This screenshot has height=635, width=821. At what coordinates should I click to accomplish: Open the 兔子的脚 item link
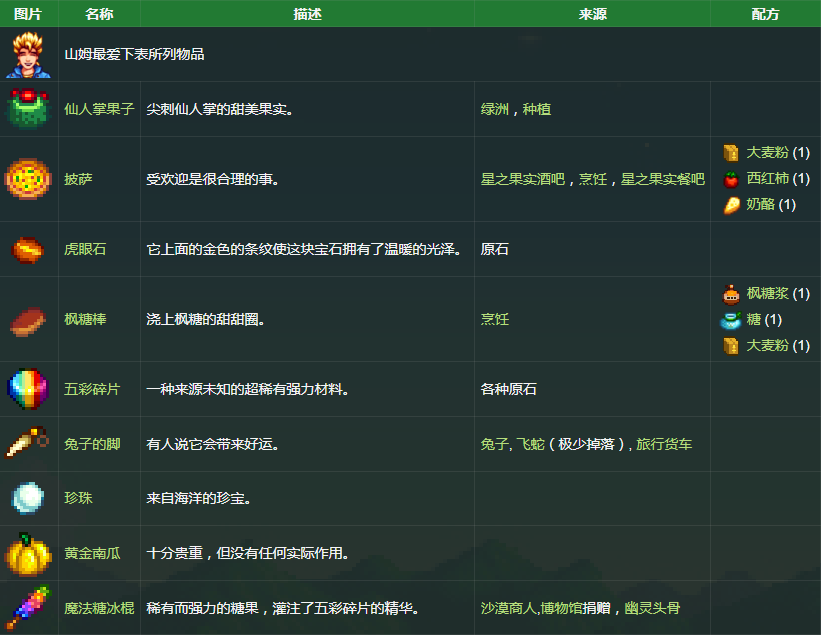coord(92,444)
